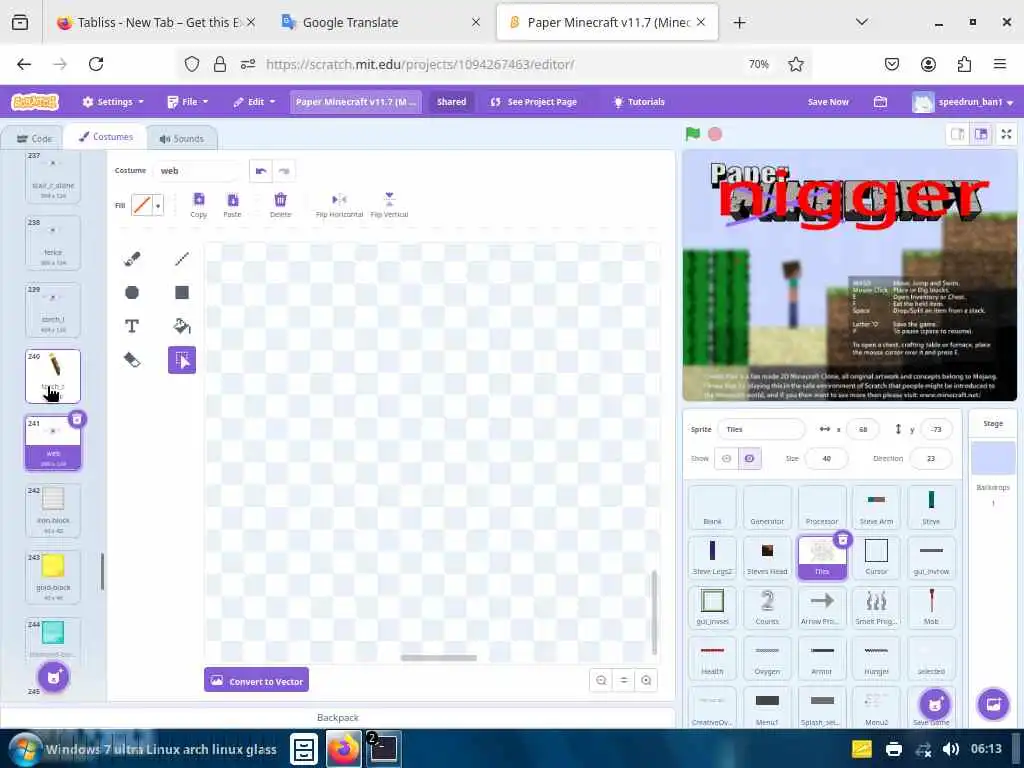Show the sprite using the open-eye button
The width and height of the screenshot is (1024, 768).
click(x=726, y=458)
